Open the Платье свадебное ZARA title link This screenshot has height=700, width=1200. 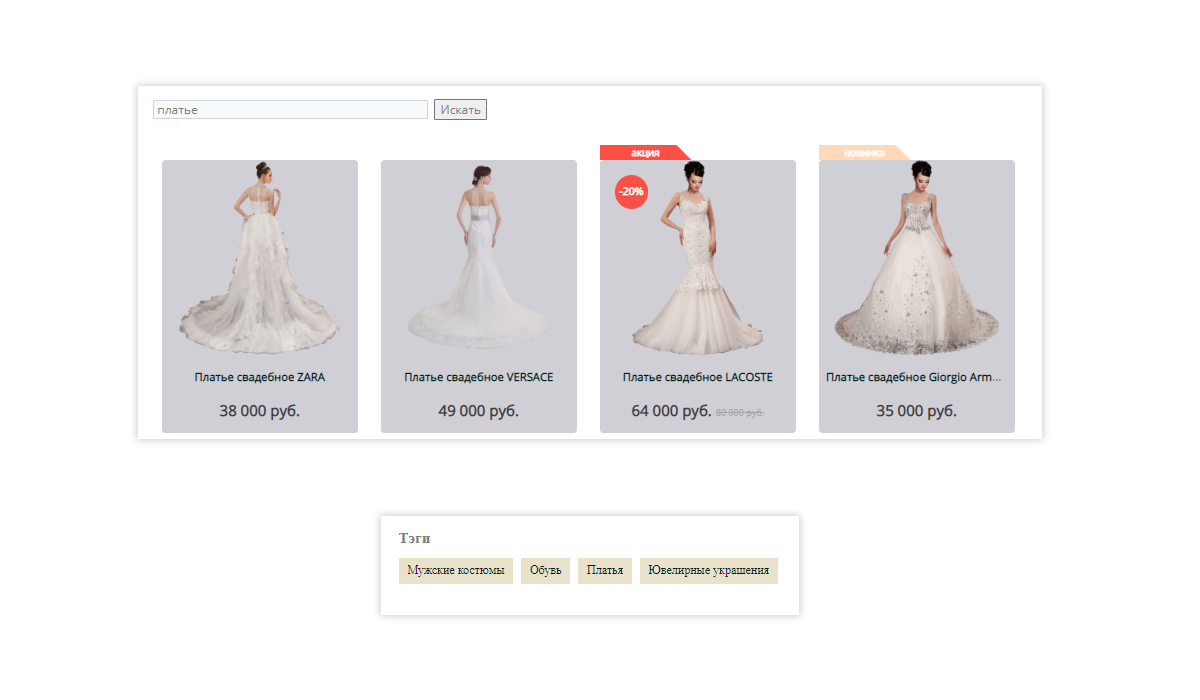coord(260,378)
